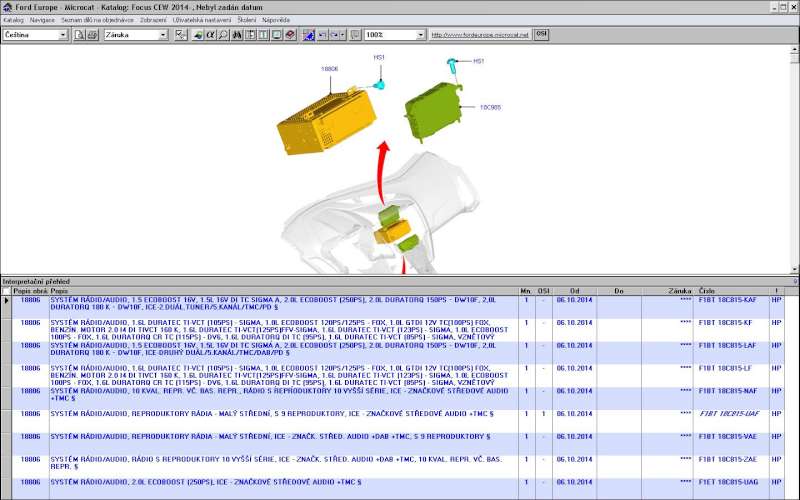Open the Nápověda menu

[276, 19]
